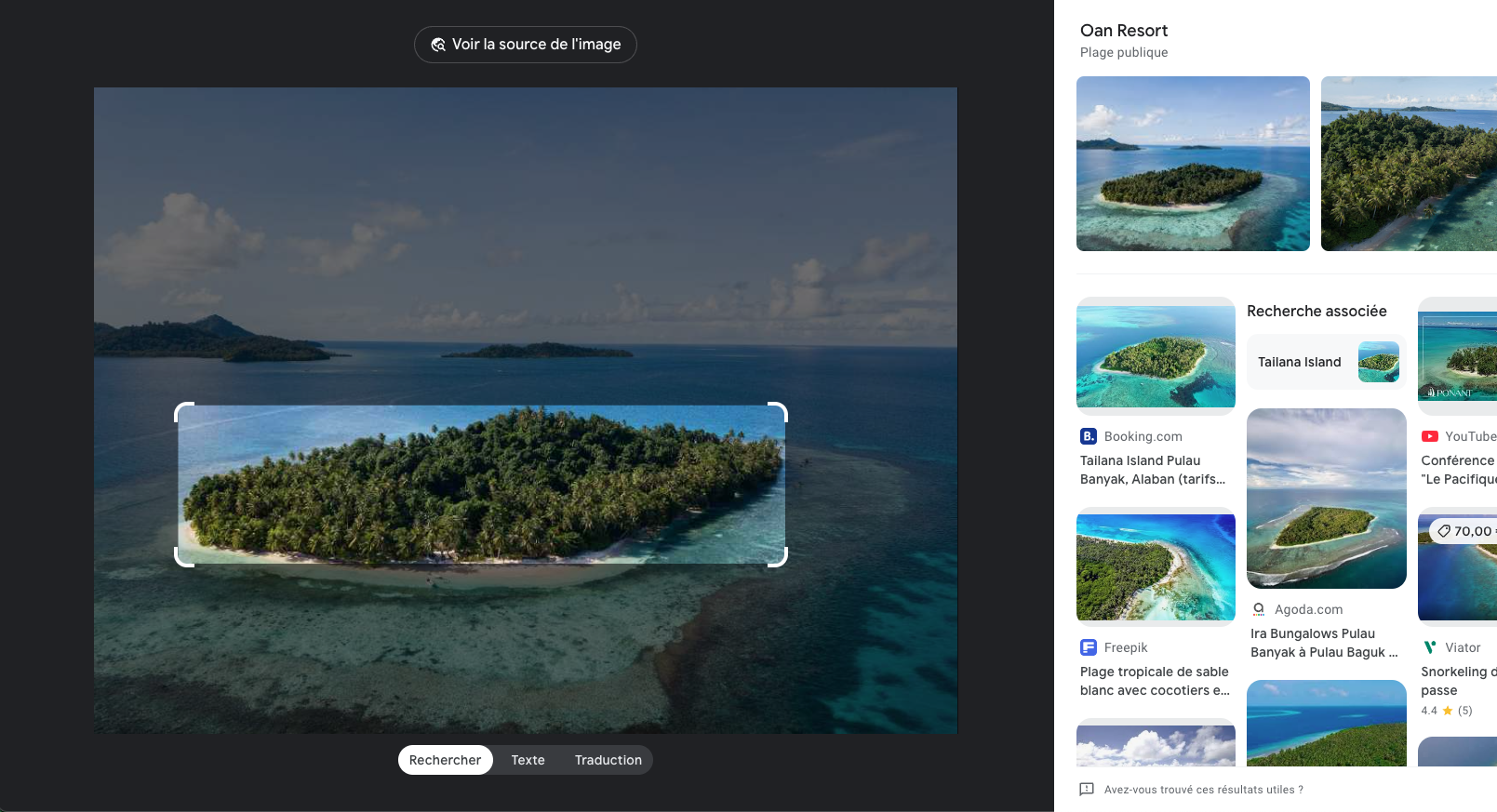Click the YouTube favicon
The image size is (1497, 812).
[1430, 436]
